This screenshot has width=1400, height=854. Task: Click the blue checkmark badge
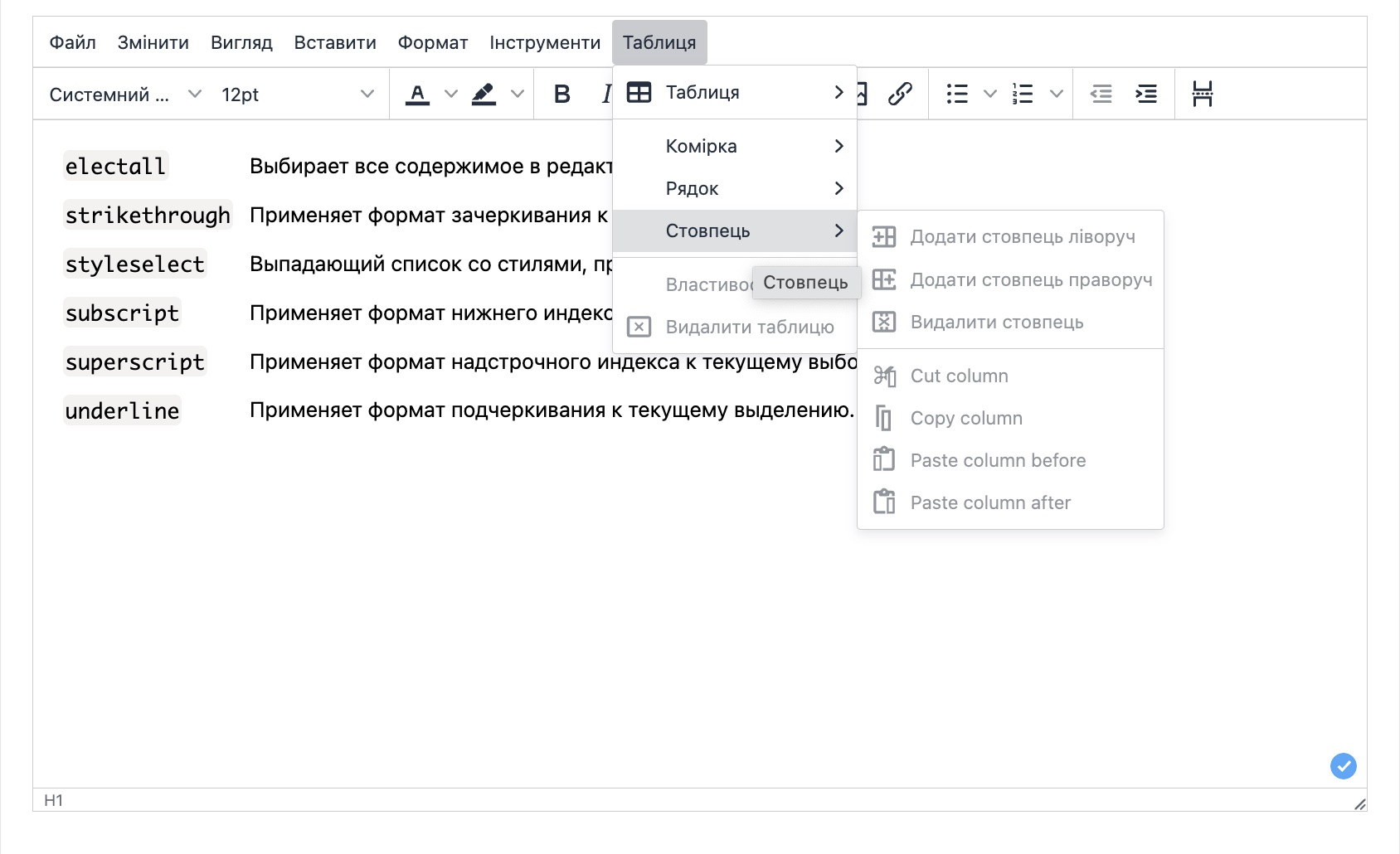1343,765
